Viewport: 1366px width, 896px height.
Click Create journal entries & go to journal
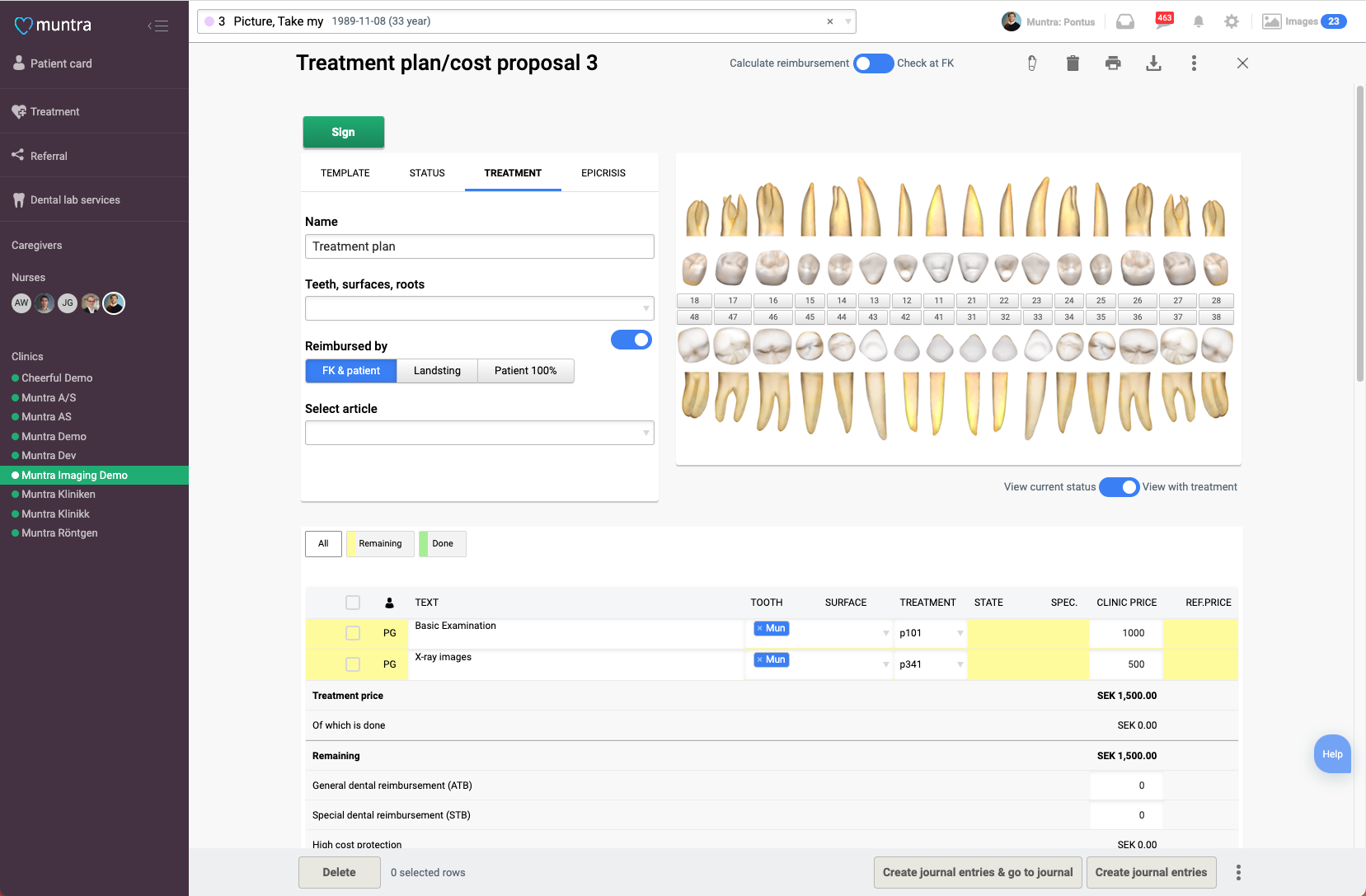(978, 872)
